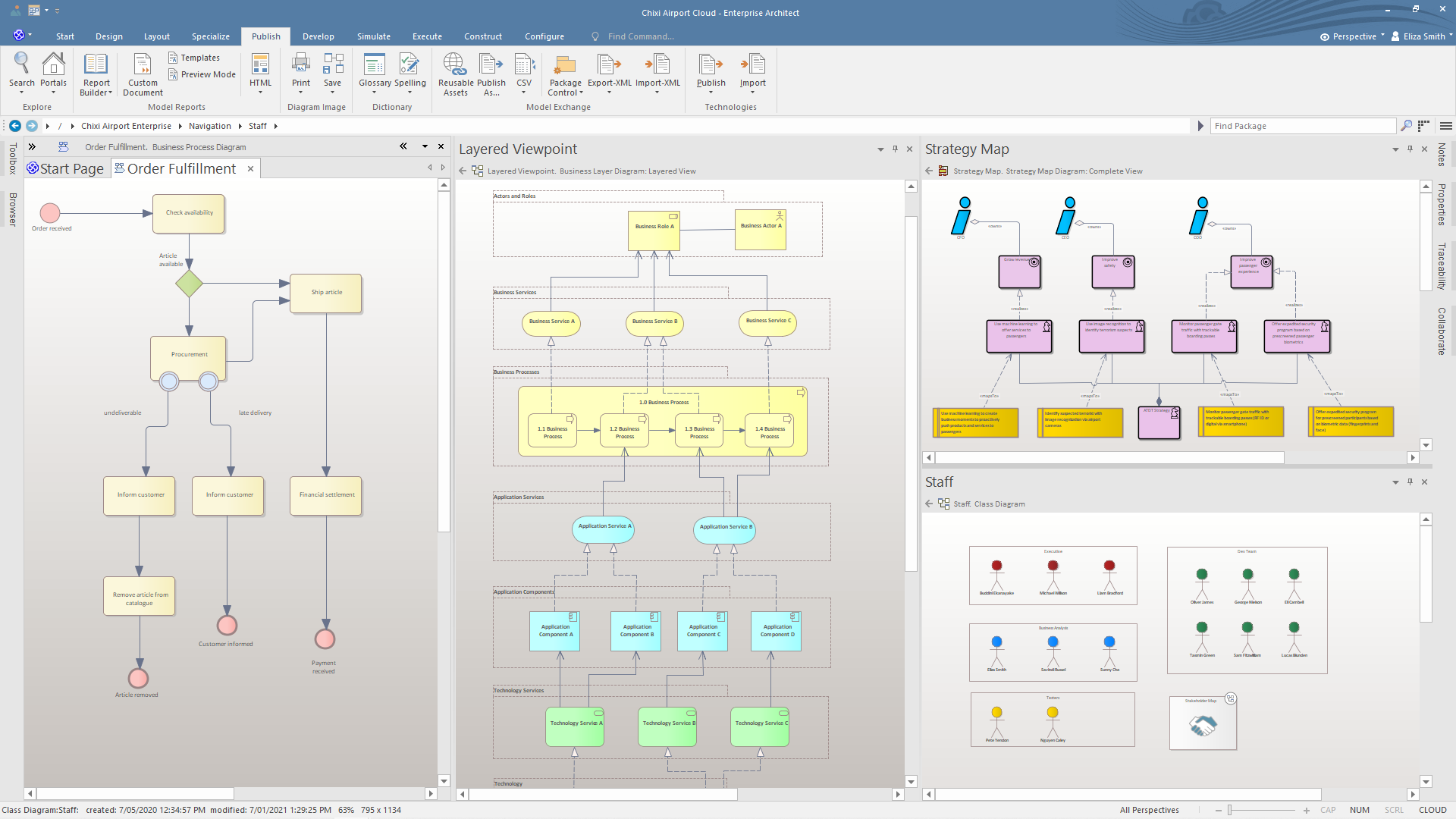Open the Staff panel dropdown arrow
Viewport: 1456px width, 819px height.
[x=1395, y=482]
